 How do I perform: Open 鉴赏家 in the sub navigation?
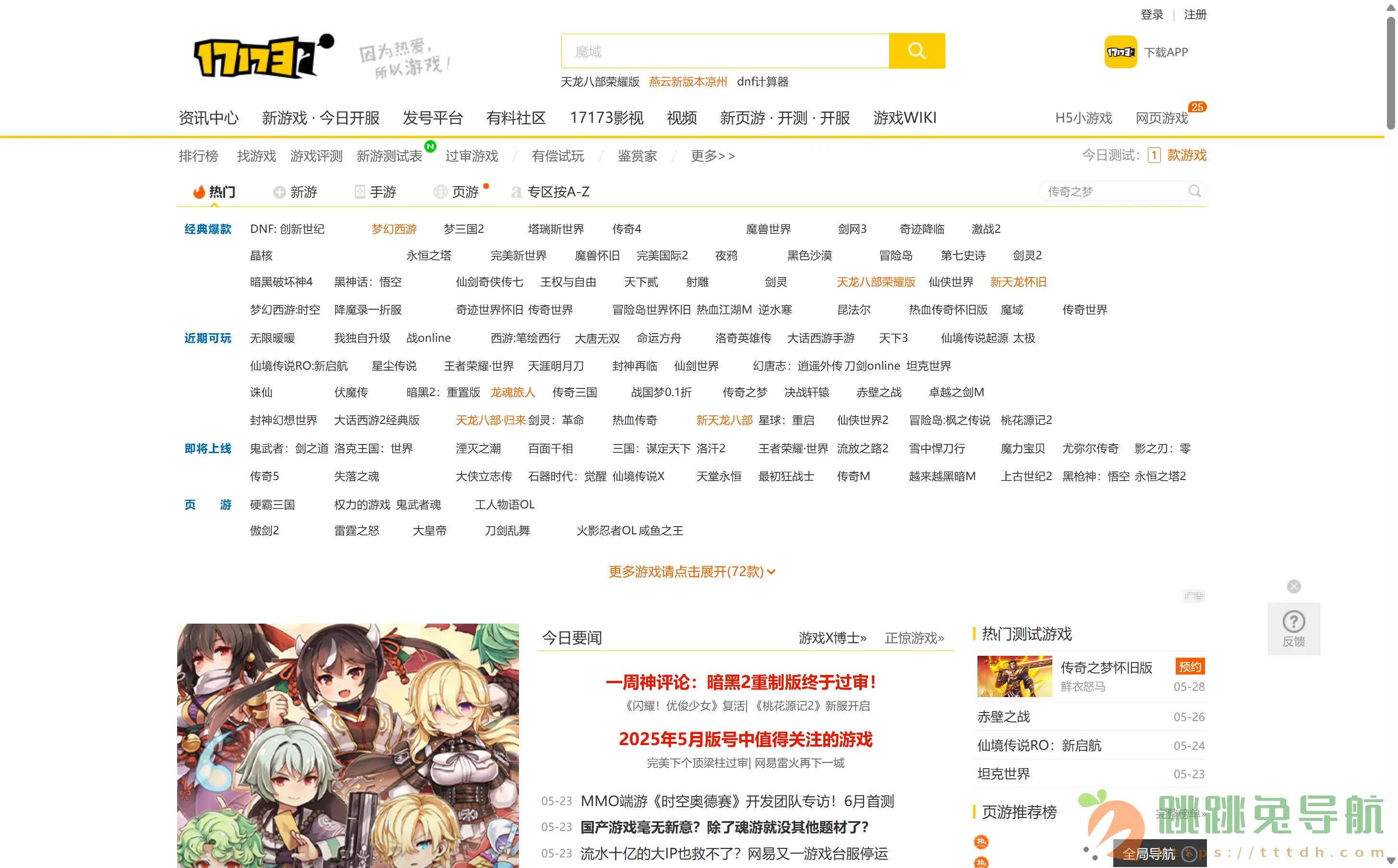637,156
